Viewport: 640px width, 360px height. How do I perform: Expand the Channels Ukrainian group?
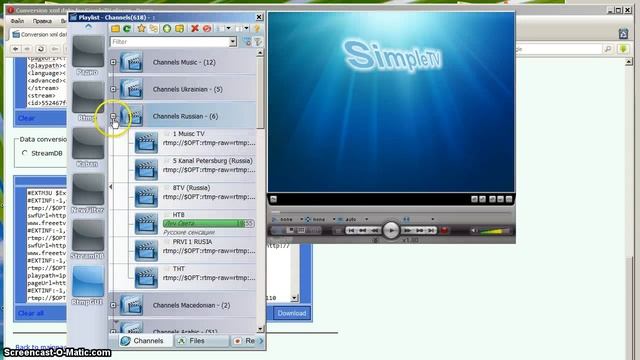tap(113, 89)
